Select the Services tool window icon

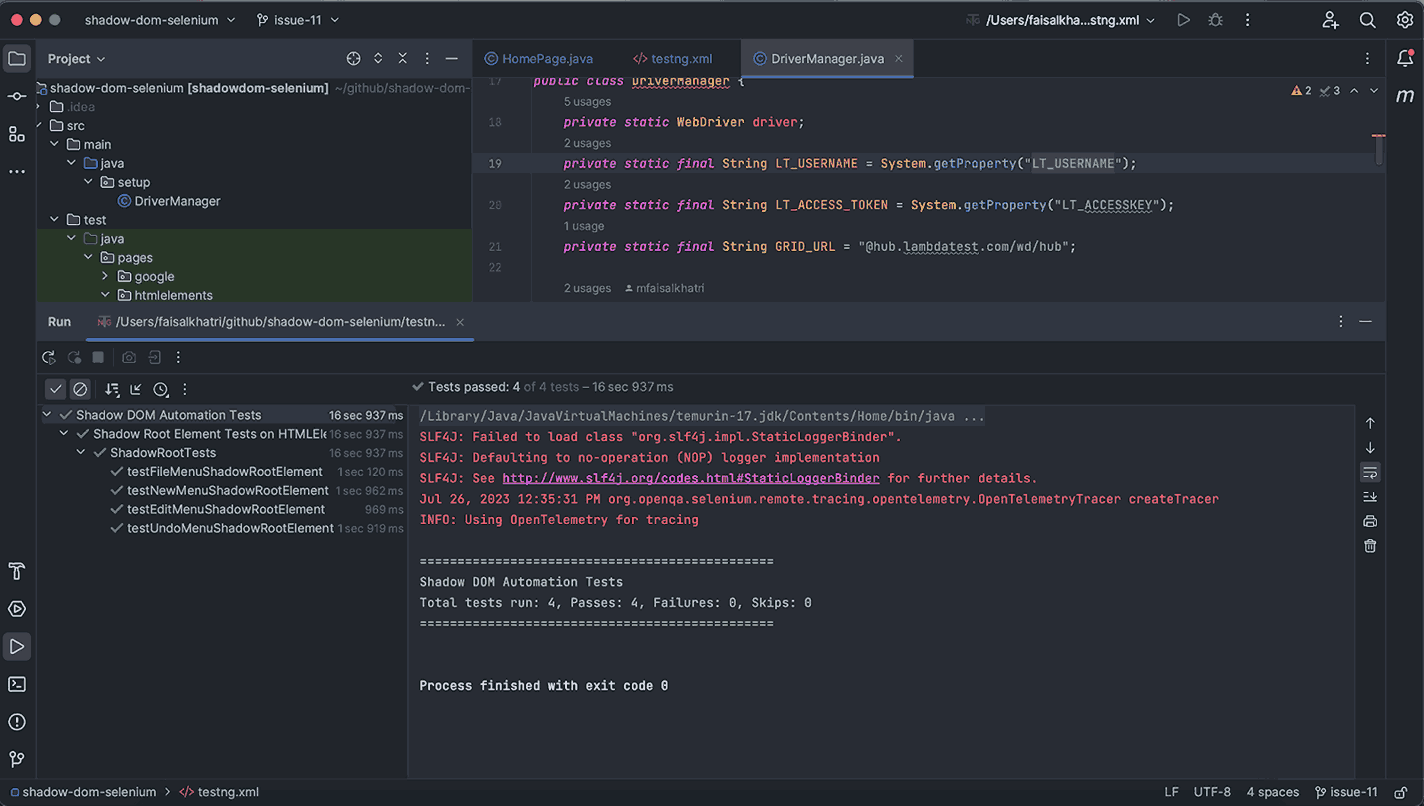16,608
